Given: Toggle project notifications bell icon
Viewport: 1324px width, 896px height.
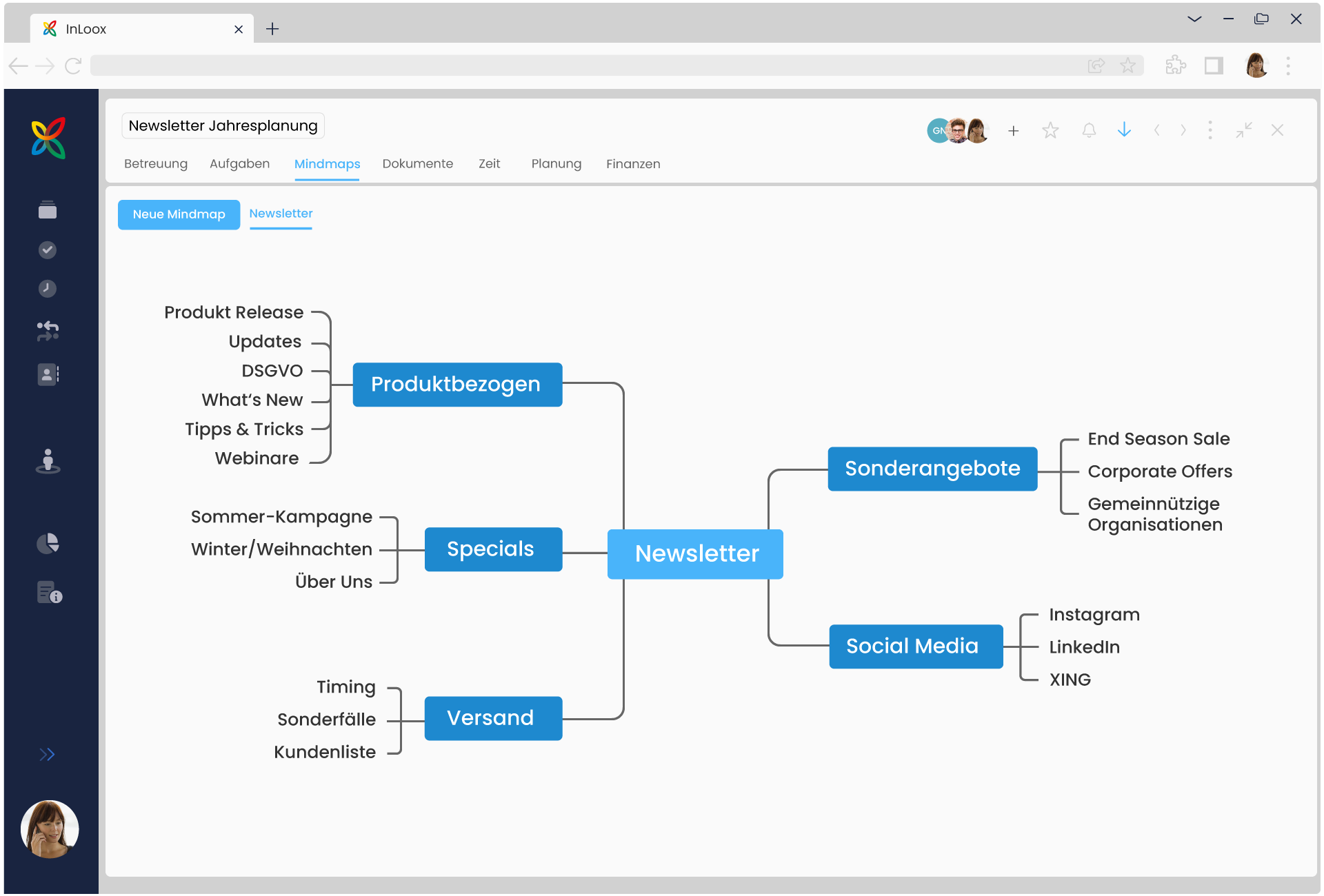Looking at the screenshot, I should pyautogui.click(x=1089, y=130).
